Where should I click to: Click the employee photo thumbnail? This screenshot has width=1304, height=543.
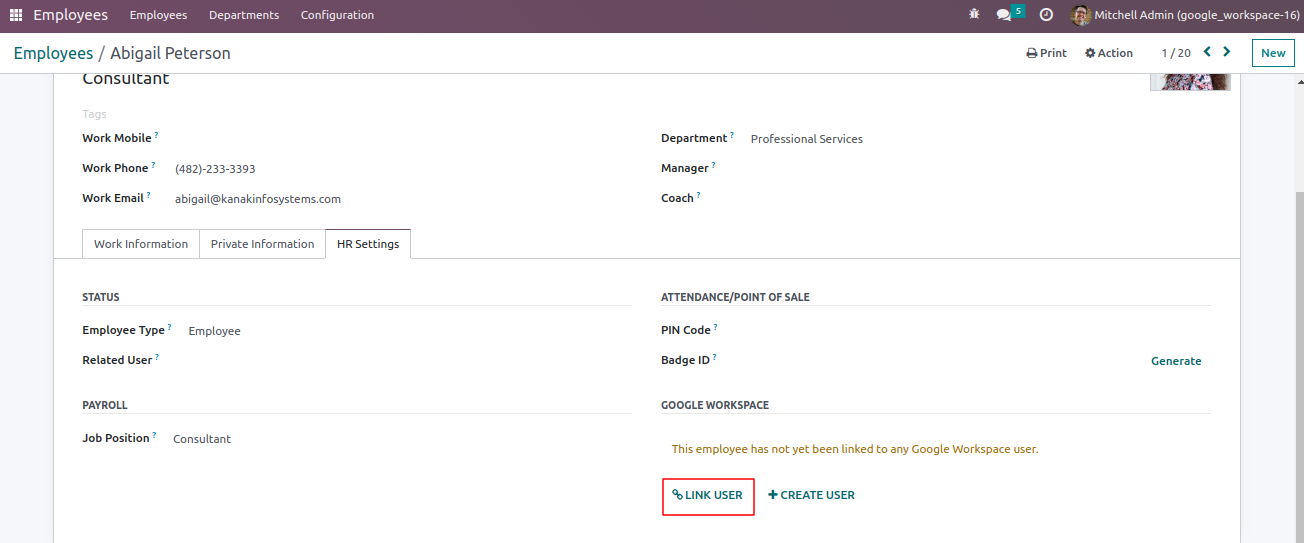coord(1190,82)
